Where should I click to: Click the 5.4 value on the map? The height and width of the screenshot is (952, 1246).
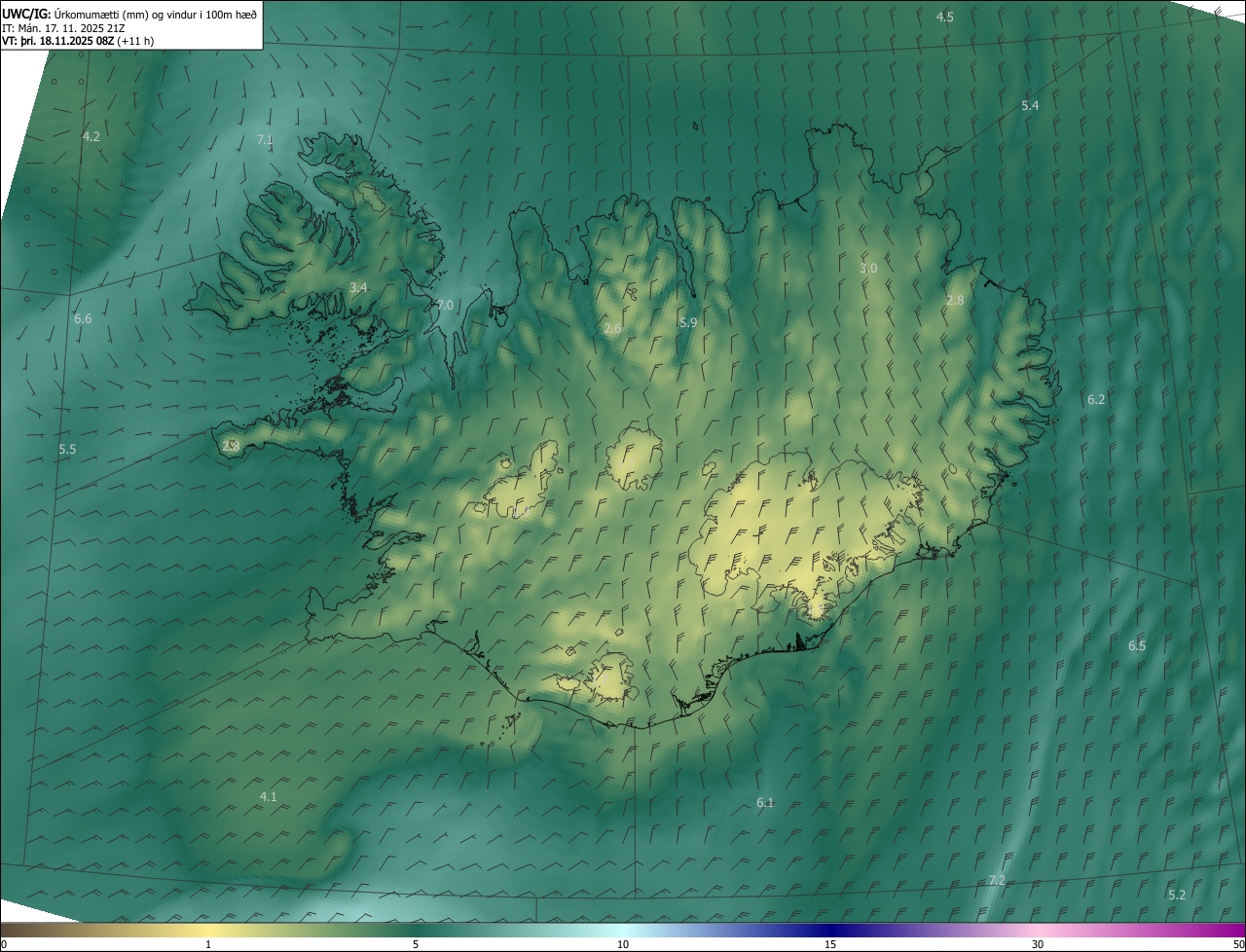click(x=1030, y=106)
